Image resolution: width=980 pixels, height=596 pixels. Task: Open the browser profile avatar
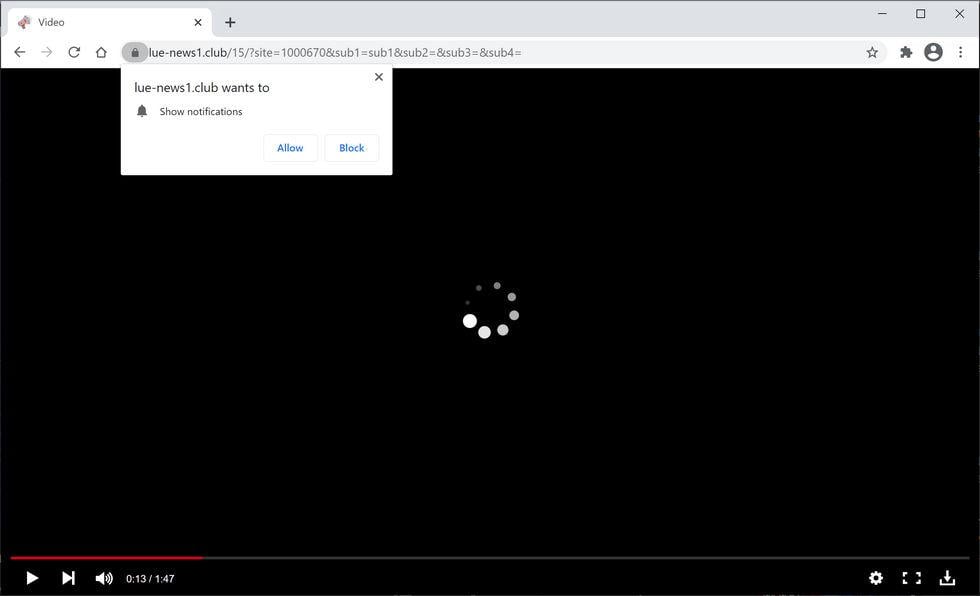click(932, 51)
